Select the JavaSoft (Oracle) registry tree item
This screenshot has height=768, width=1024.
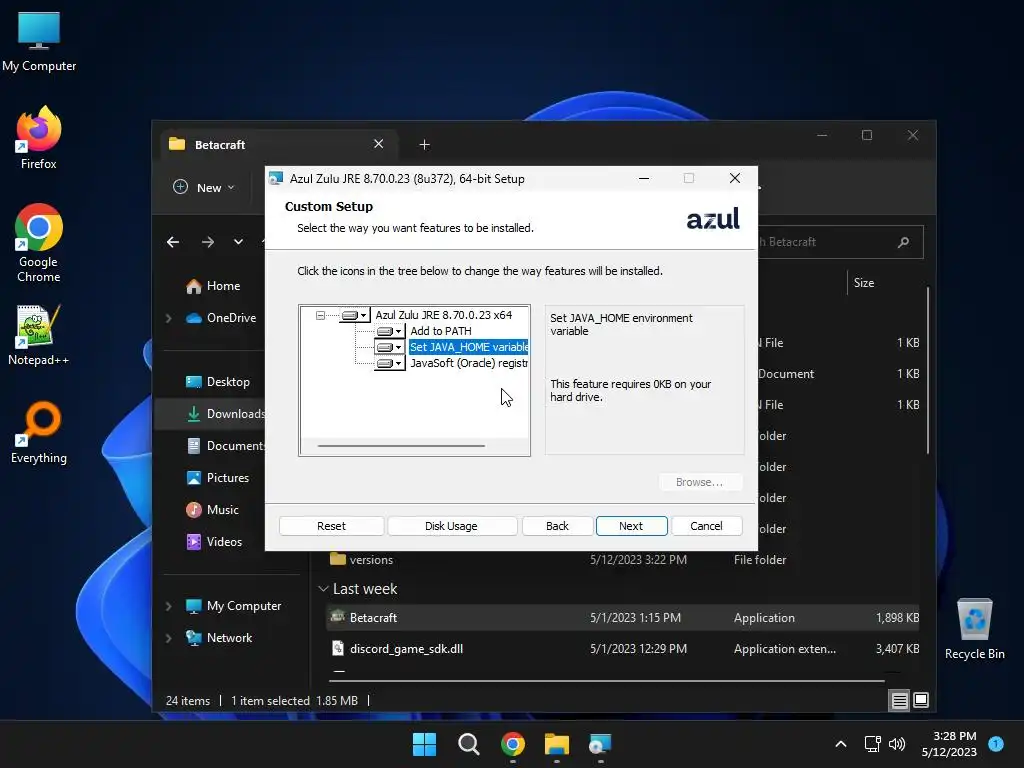[469, 363]
